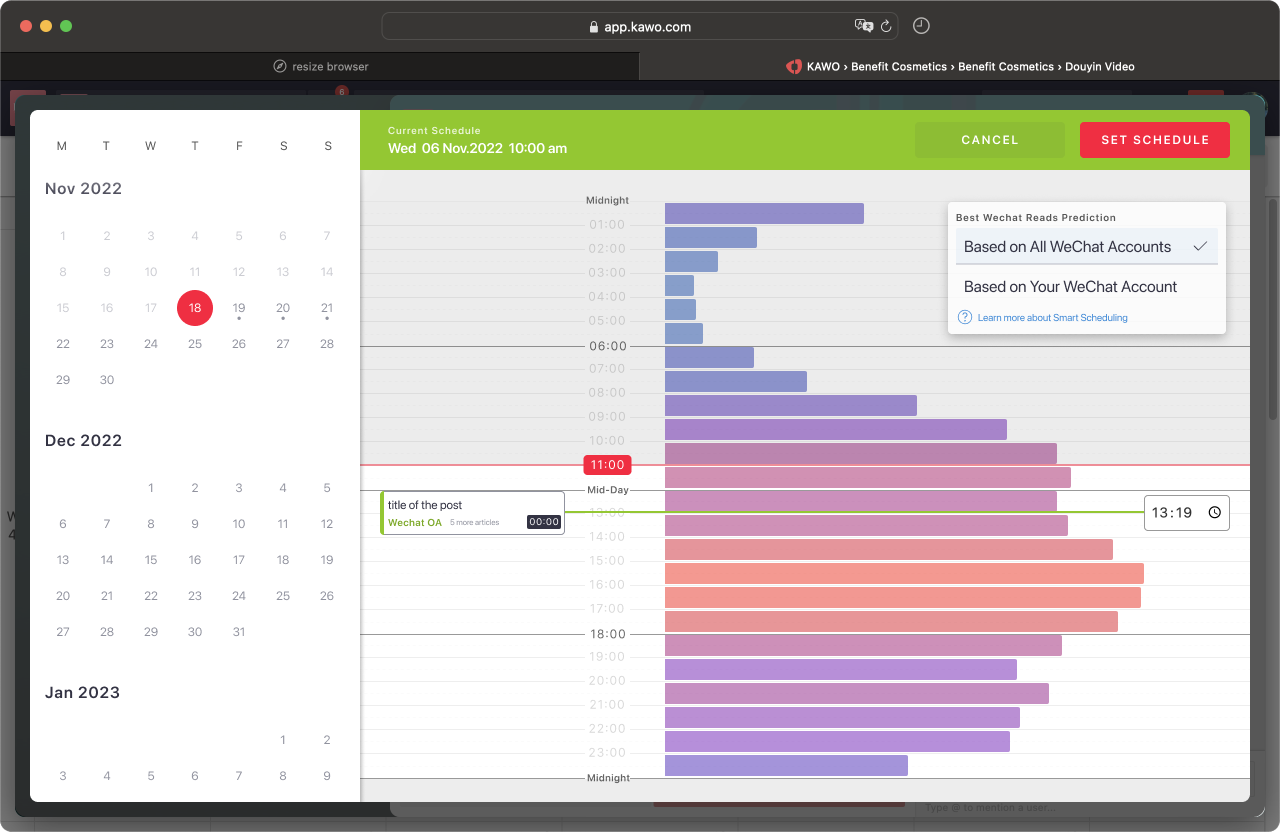Image resolution: width=1280 pixels, height=832 pixels.
Task: Click the question mark icon beside Smart Scheduling
Action: coord(964,317)
